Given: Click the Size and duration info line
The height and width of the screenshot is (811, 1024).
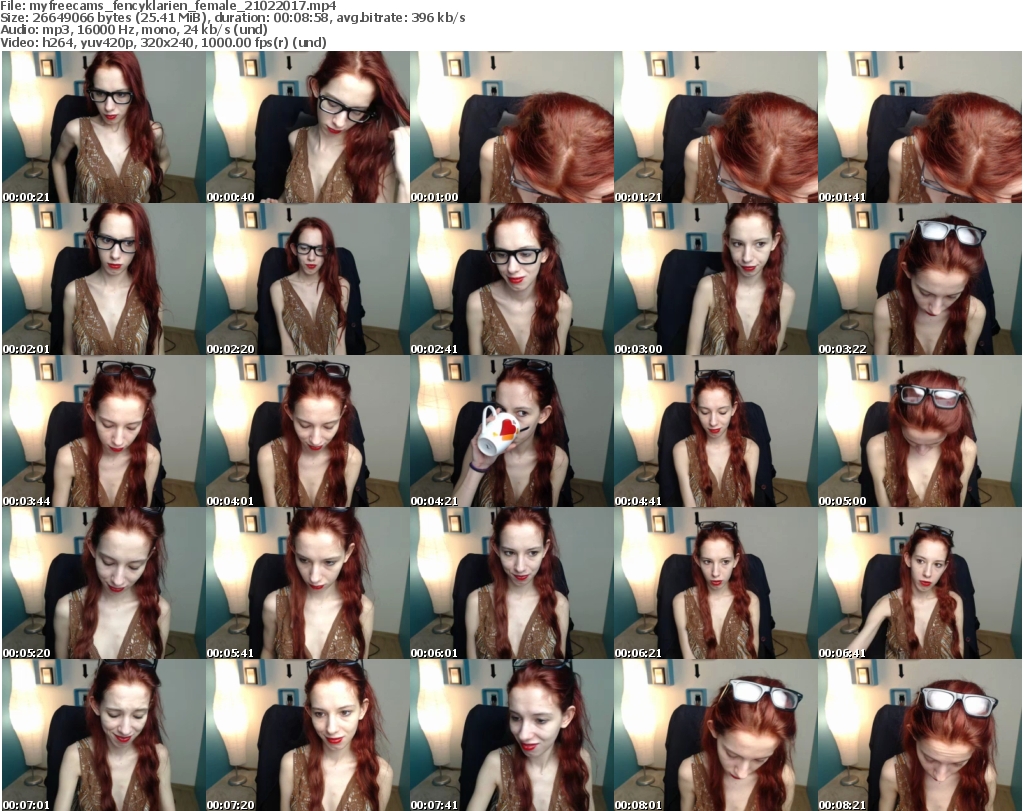Looking at the screenshot, I should point(232,18).
